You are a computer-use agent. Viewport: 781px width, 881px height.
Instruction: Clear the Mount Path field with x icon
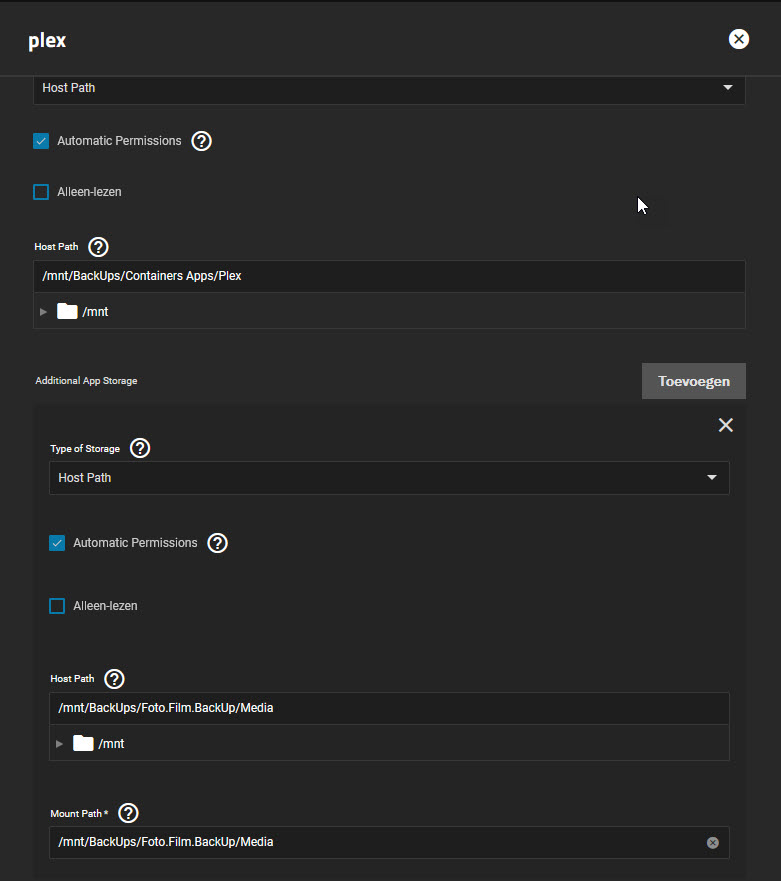tap(712, 843)
